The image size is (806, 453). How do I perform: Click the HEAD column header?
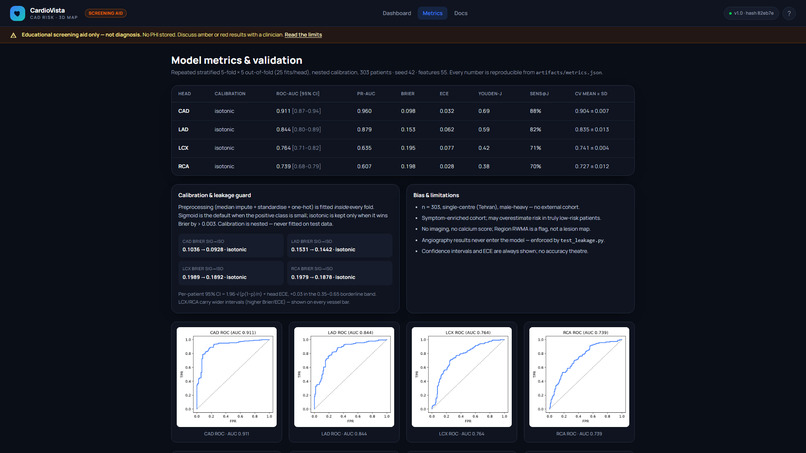pyautogui.click(x=185, y=94)
